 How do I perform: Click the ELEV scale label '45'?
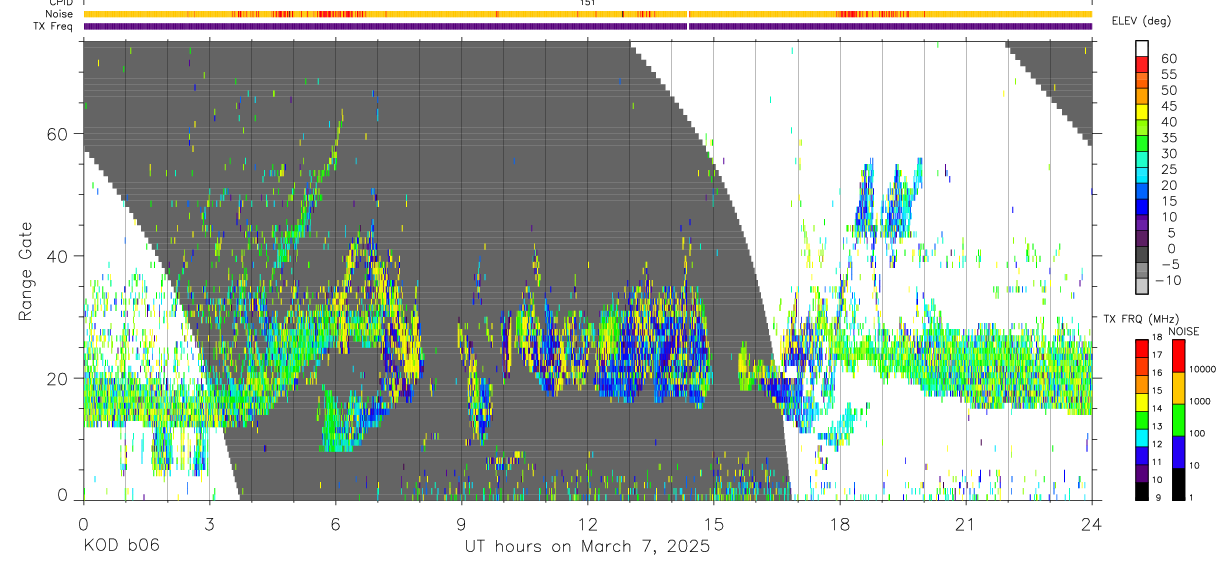point(1168,106)
